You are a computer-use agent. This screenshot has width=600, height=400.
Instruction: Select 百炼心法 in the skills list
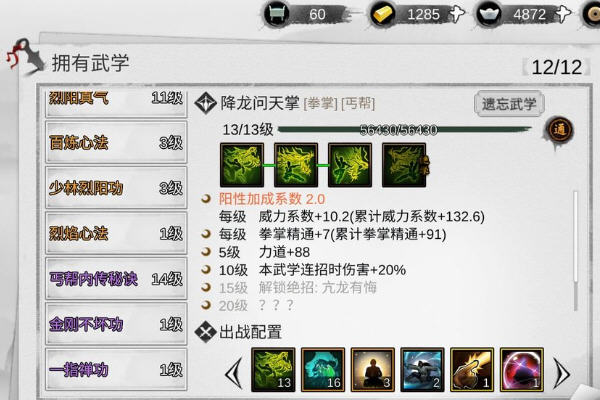pos(116,143)
